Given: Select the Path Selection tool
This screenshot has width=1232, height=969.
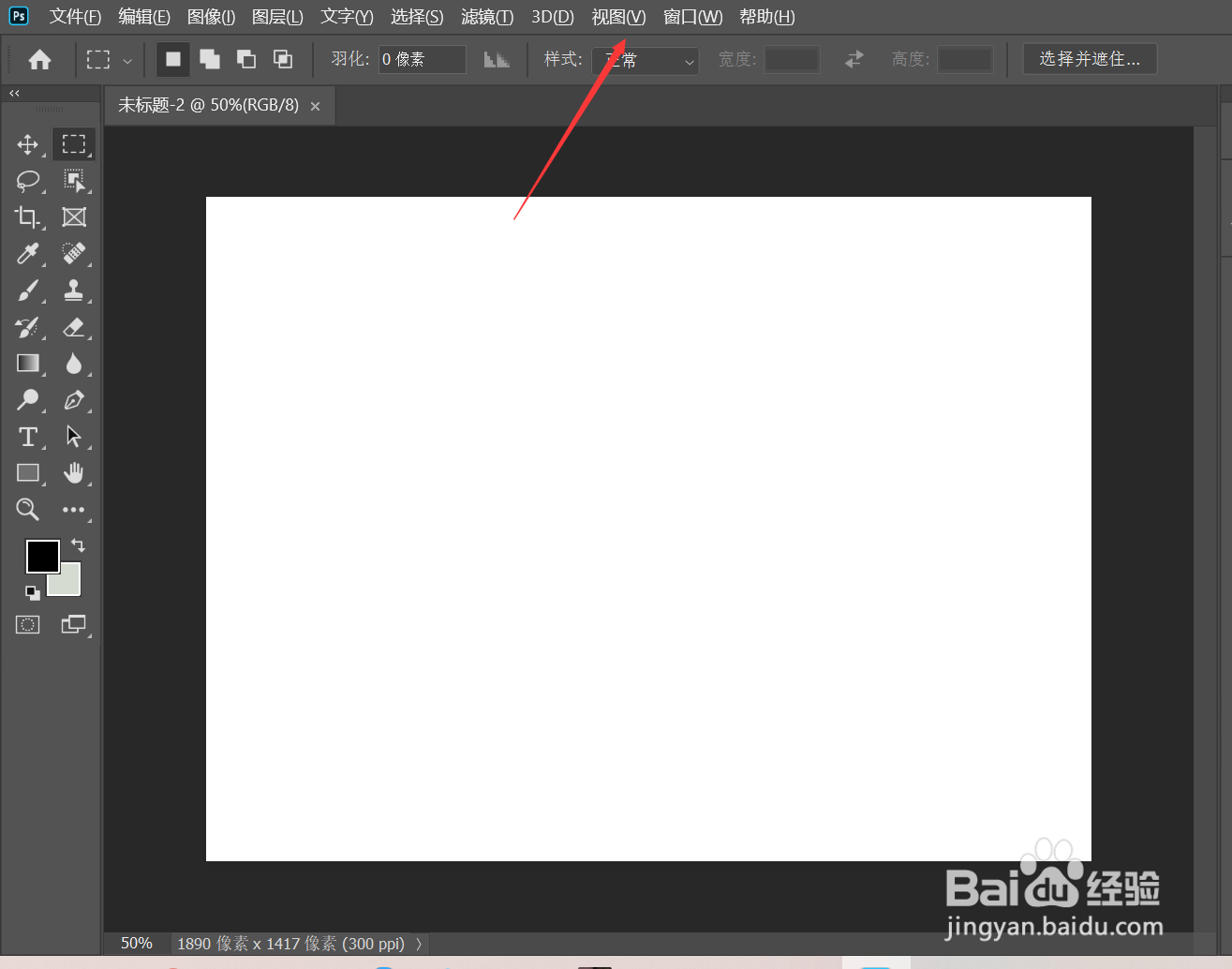Looking at the screenshot, I should tap(74, 437).
